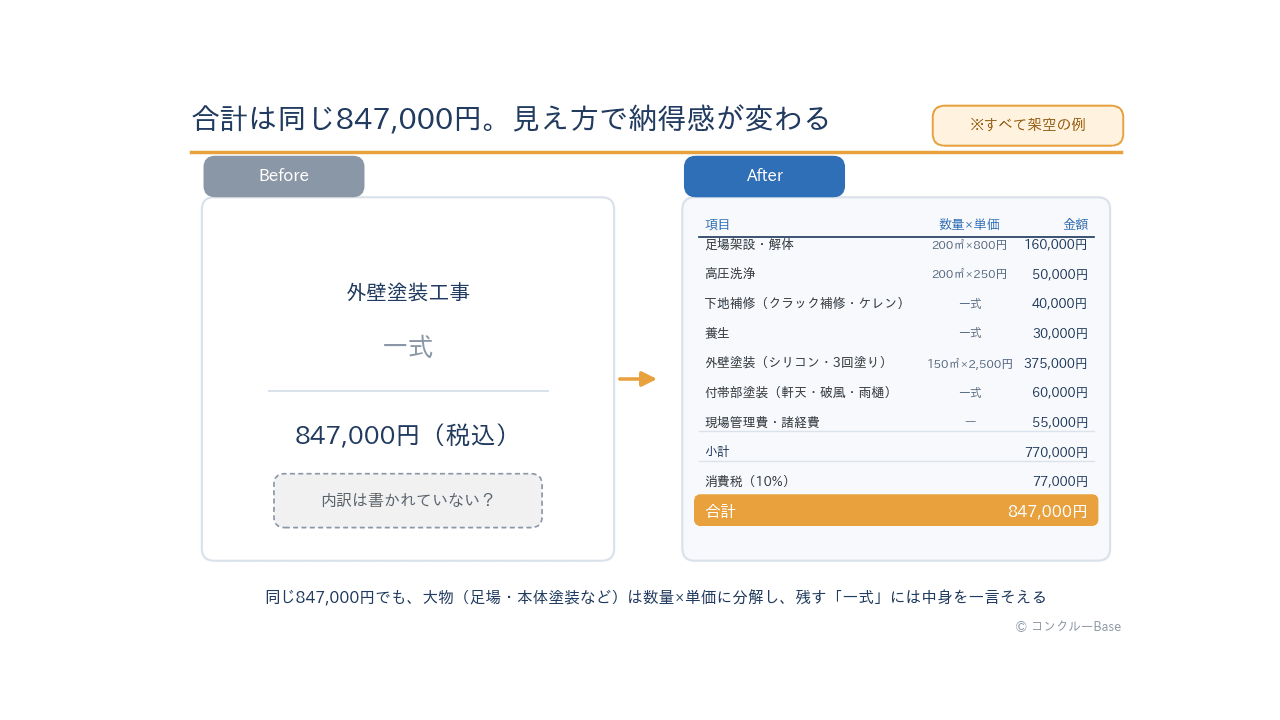Select 下地補修（クラック補修・ケレン） row label
This screenshot has width=1280, height=720.
coord(807,303)
